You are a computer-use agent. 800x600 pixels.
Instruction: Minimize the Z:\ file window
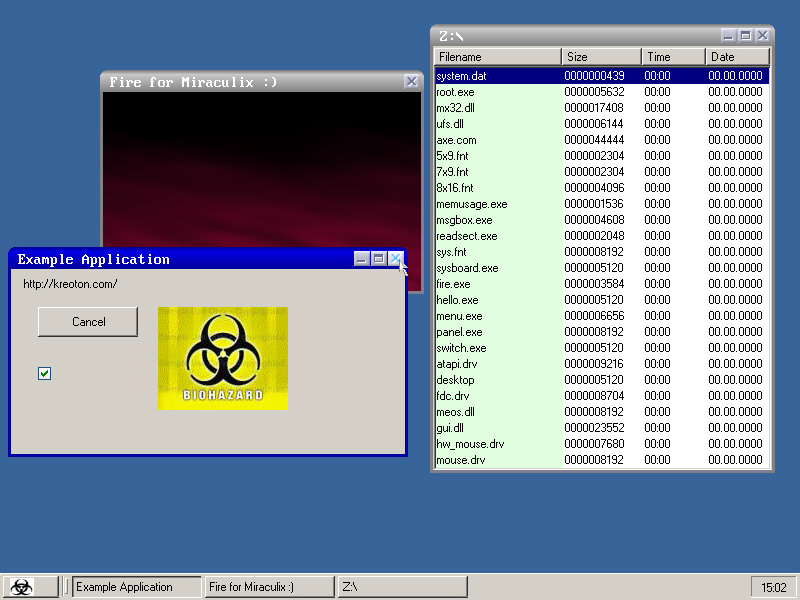coord(729,35)
